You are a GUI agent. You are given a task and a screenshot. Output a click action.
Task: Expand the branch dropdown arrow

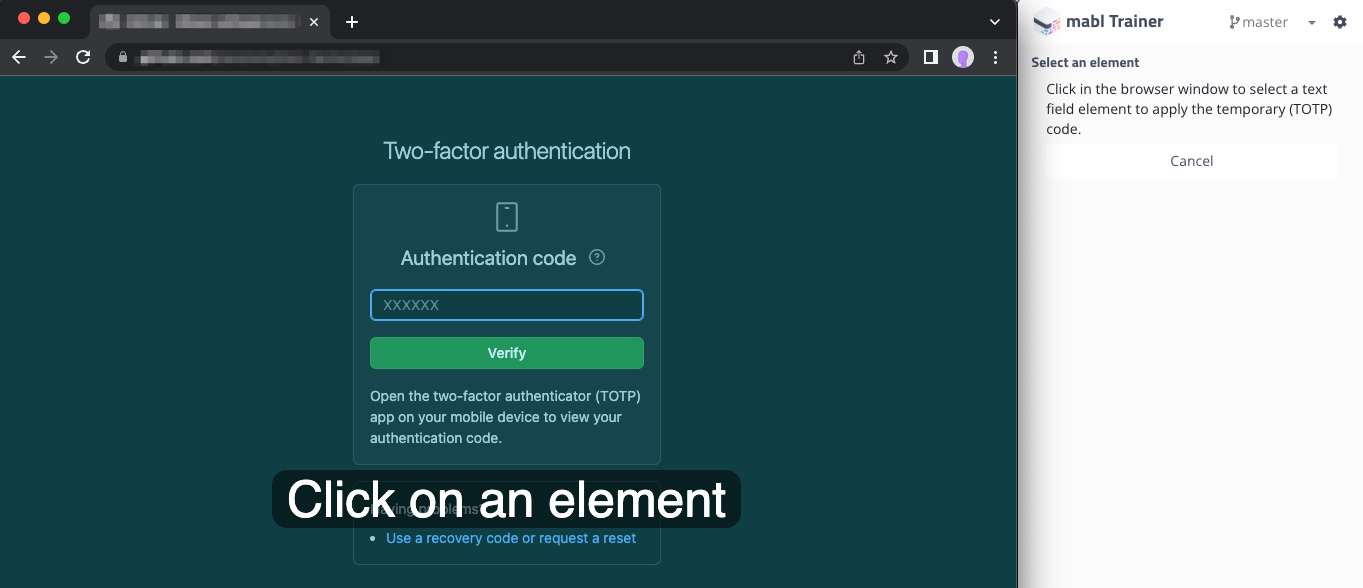pyautogui.click(x=1312, y=23)
